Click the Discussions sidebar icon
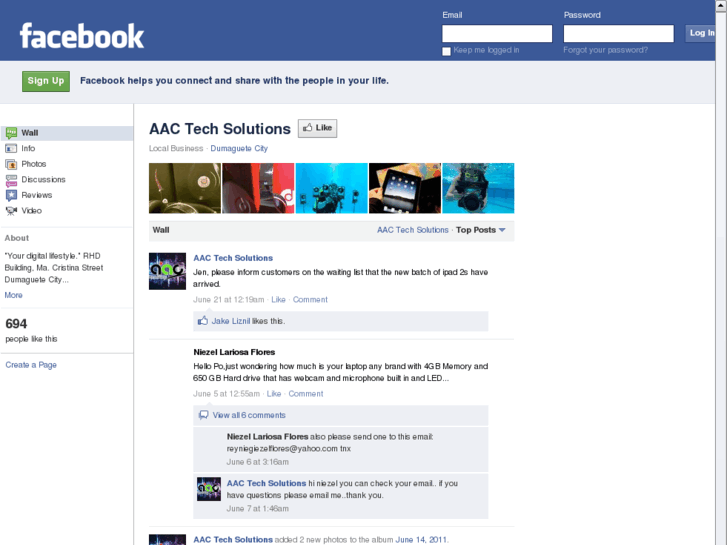This screenshot has height=545, width=727. pos(11,180)
